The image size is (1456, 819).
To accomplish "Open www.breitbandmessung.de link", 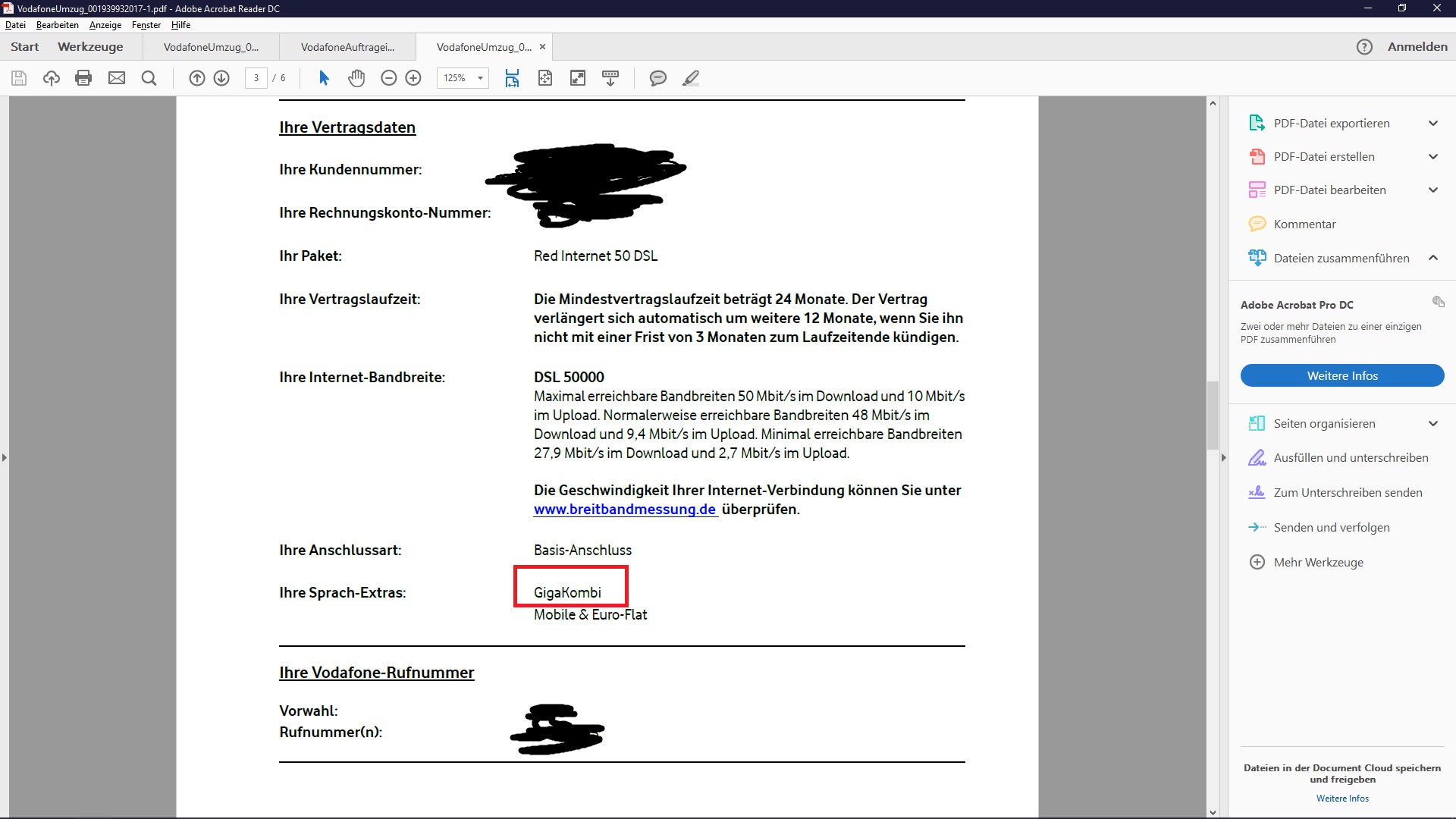I will (625, 510).
